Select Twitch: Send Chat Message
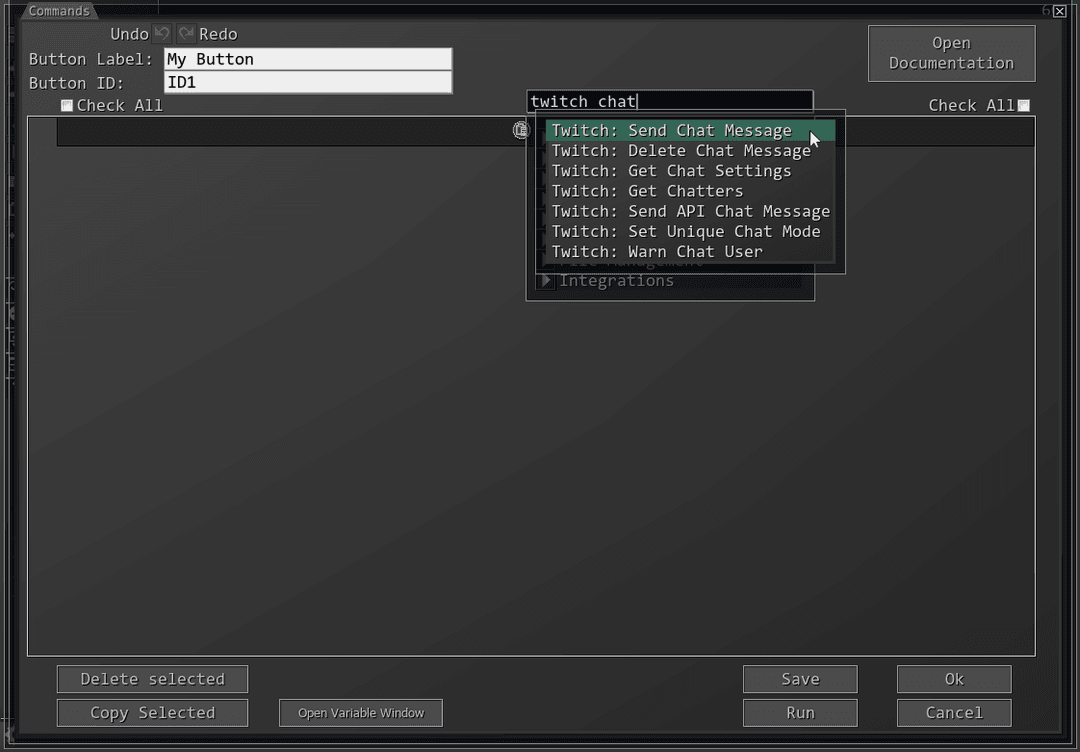Viewport: 1080px width, 752px height. pos(690,130)
